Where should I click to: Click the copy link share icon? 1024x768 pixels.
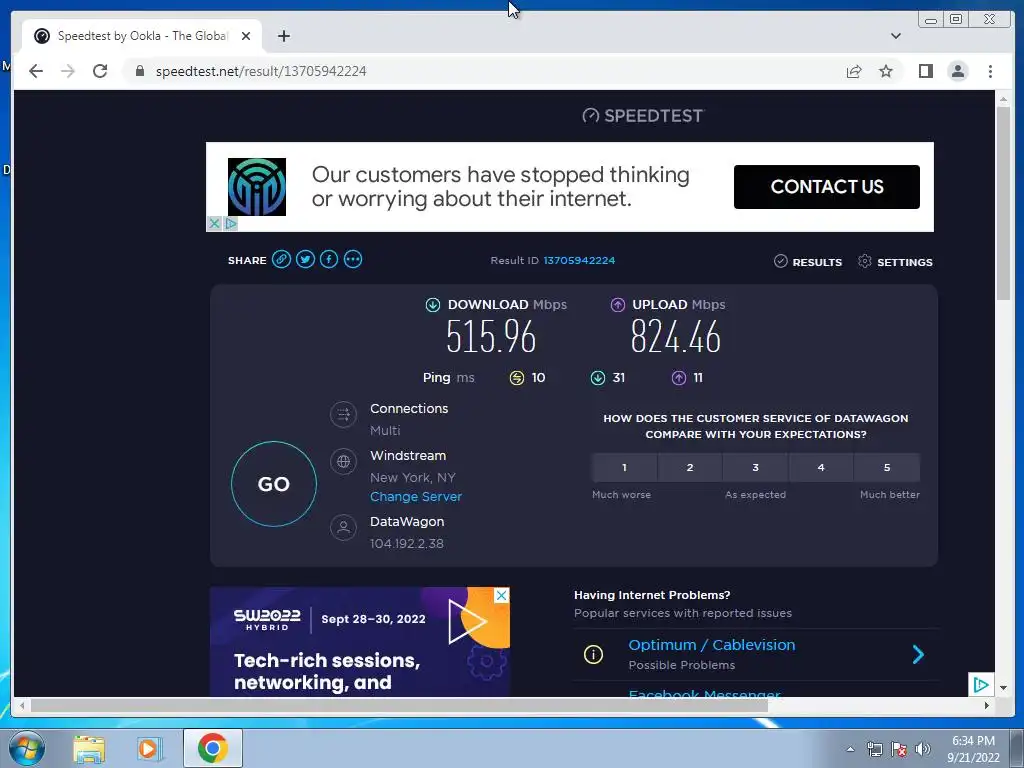tap(281, 259)
